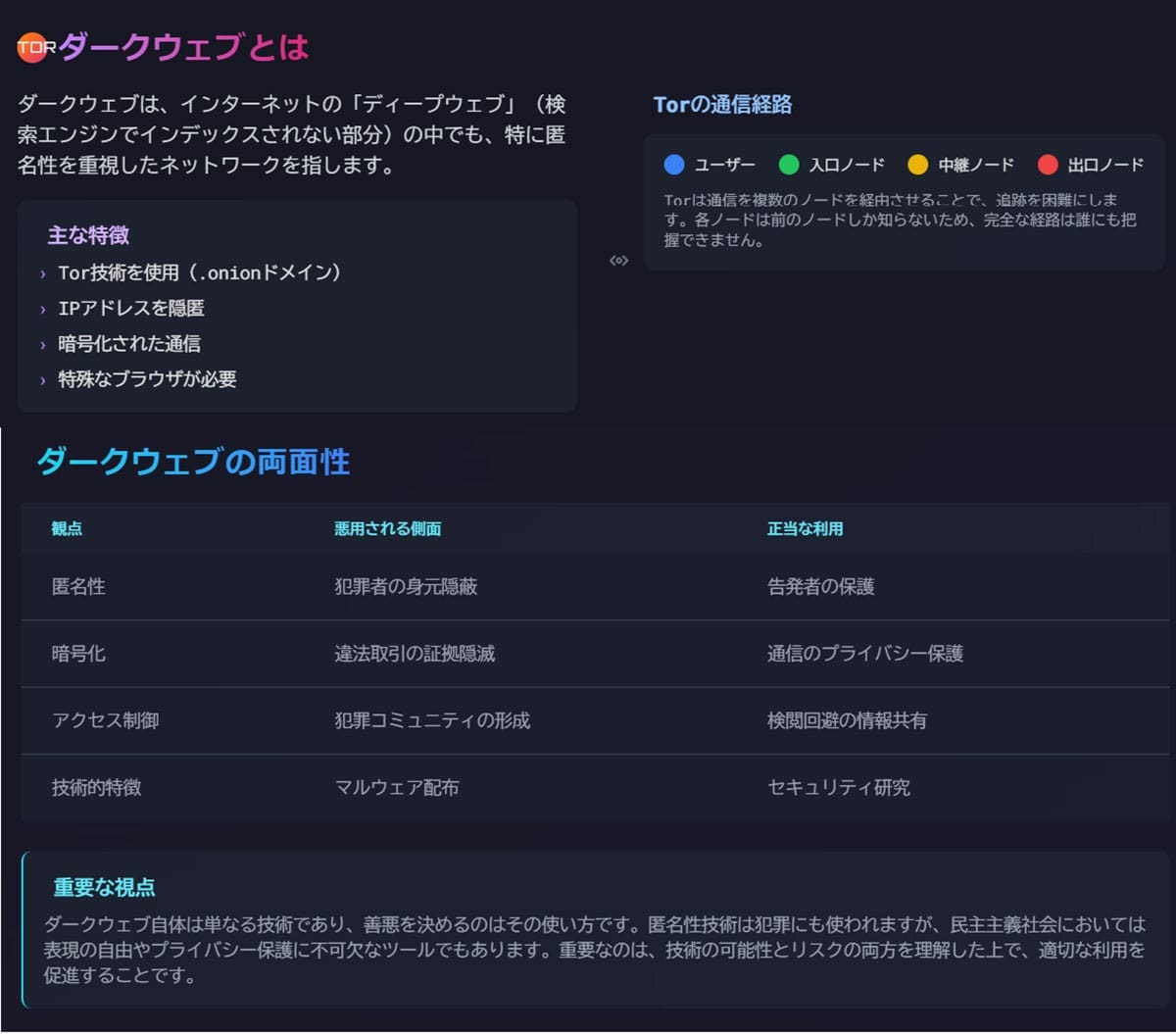Click the Torの通信経路 heading
Screen dimensions: 1176x1034
click(x=722, y=105)
